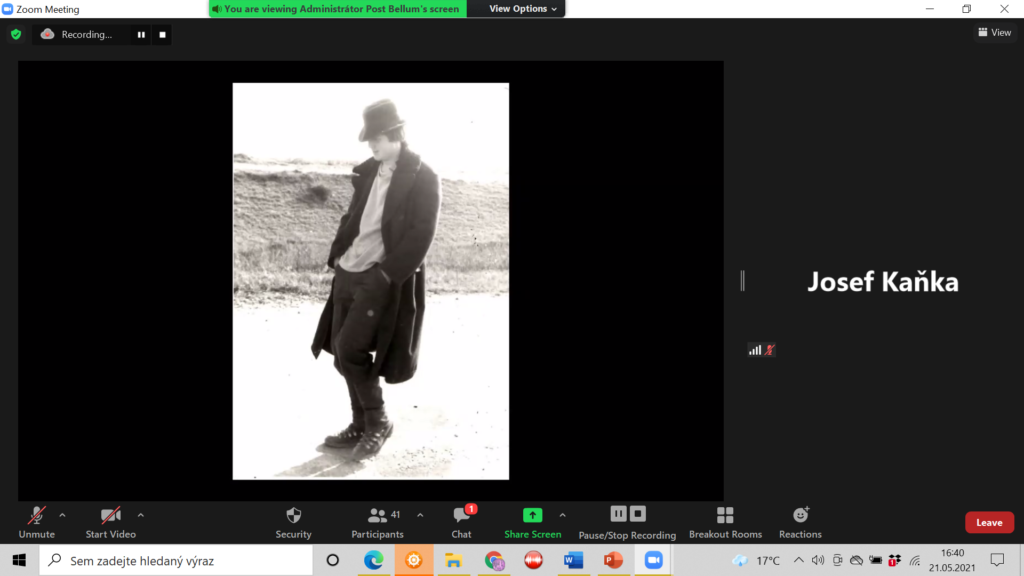Click the muted microphone icon under Josef Kaňka
The width and height of the screenshot is (1024, 576).
tap(770, 350)
